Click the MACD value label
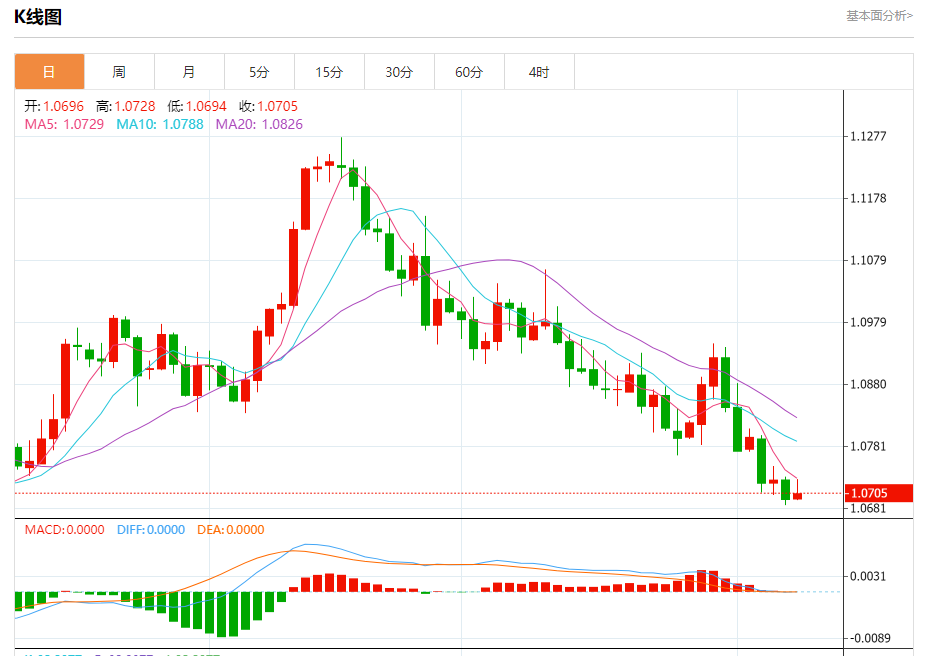Screen dimensions: 932x656 point(64,529)
